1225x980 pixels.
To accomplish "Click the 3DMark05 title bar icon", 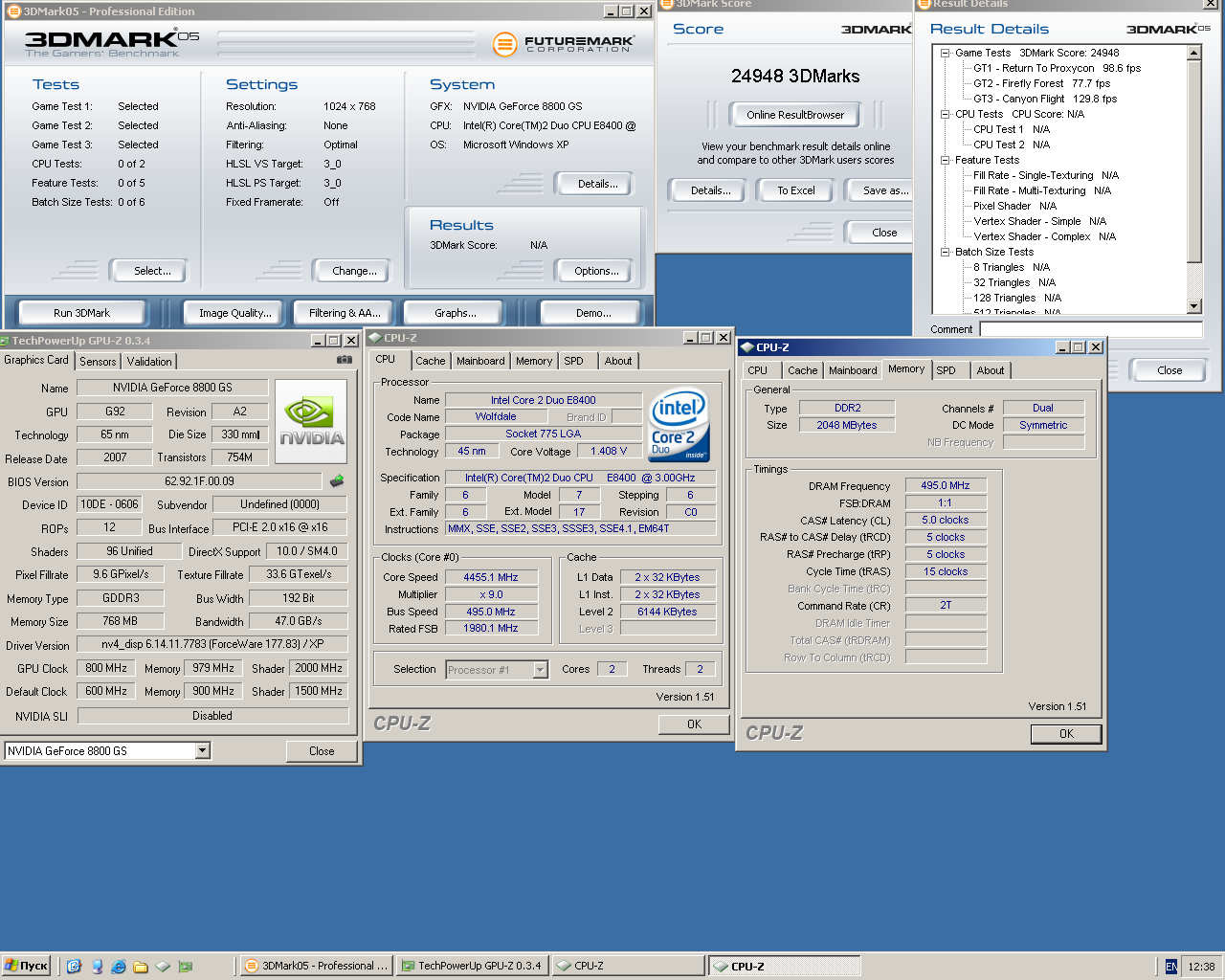I will [14, 11].
